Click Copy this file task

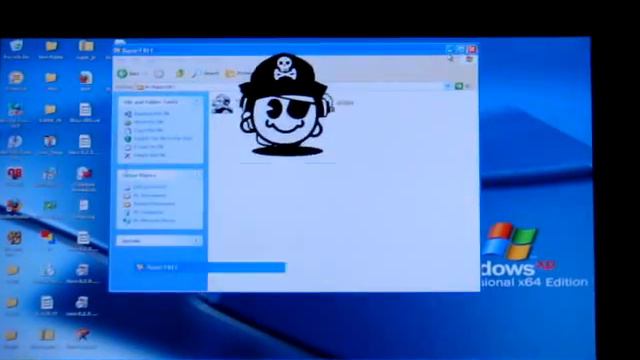coord(144,130)
